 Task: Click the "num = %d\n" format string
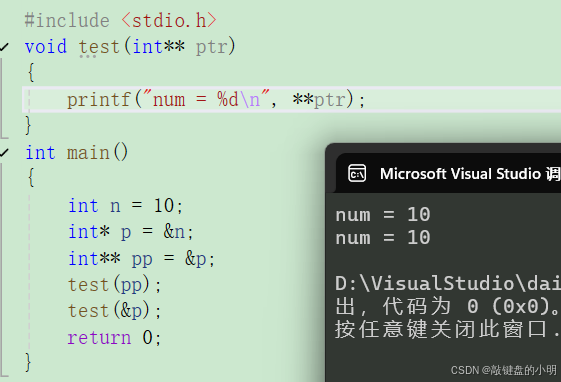[206, 99]
